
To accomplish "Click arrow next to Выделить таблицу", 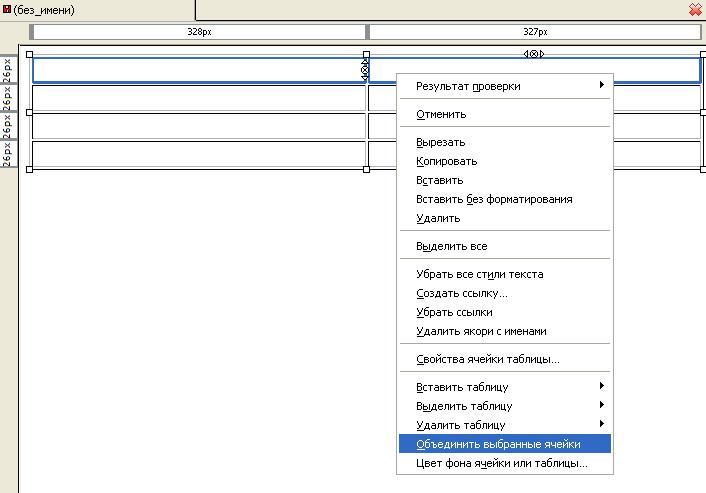I will tap(602, 404).
